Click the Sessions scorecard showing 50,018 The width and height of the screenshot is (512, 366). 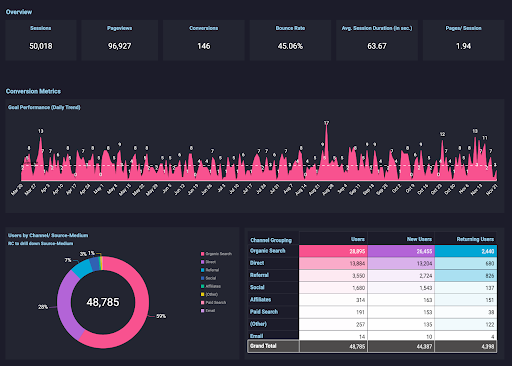[x=41, y=40]
